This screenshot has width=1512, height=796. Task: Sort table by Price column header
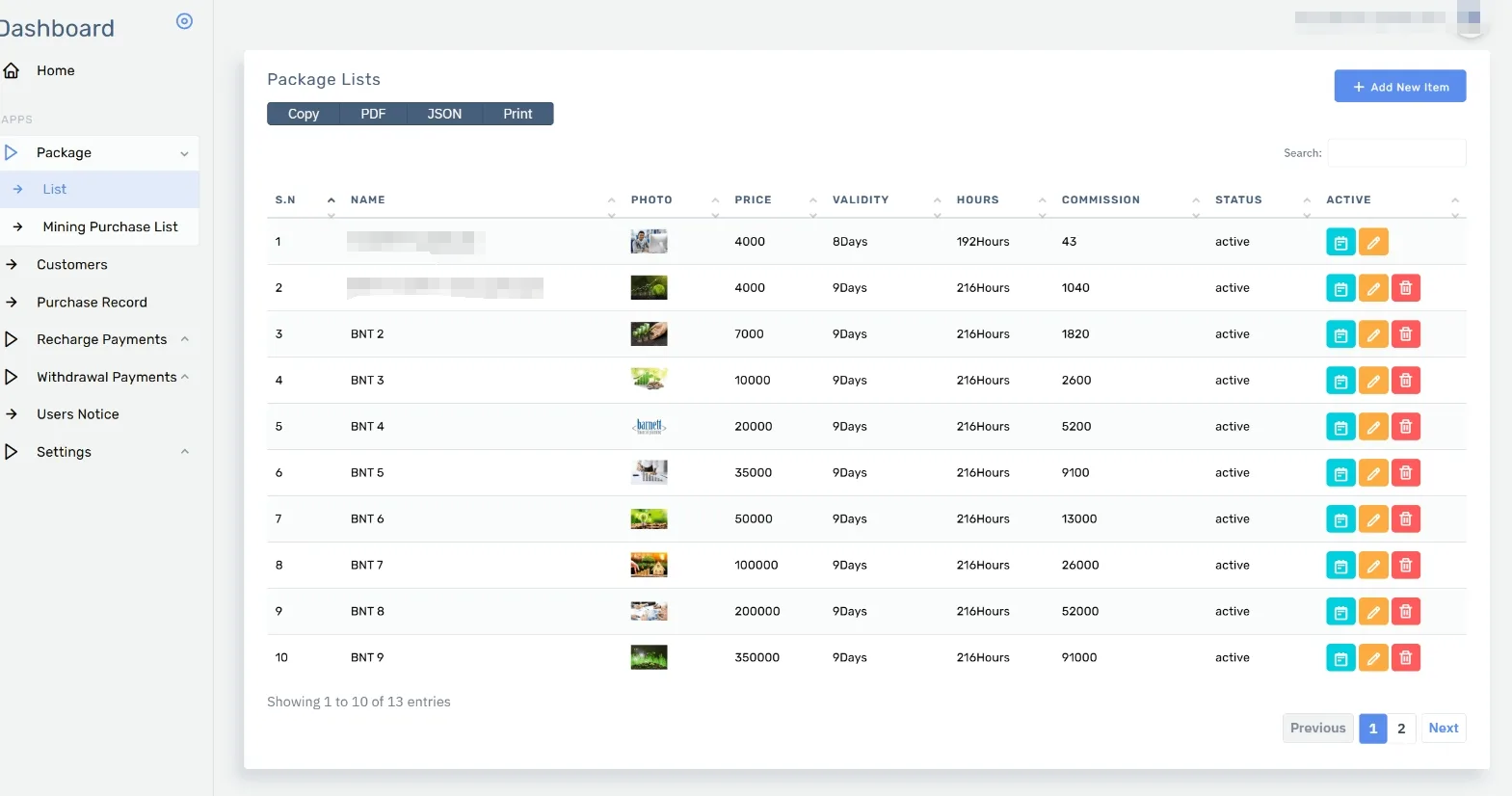pyautogui.click(x=753, y=199)
